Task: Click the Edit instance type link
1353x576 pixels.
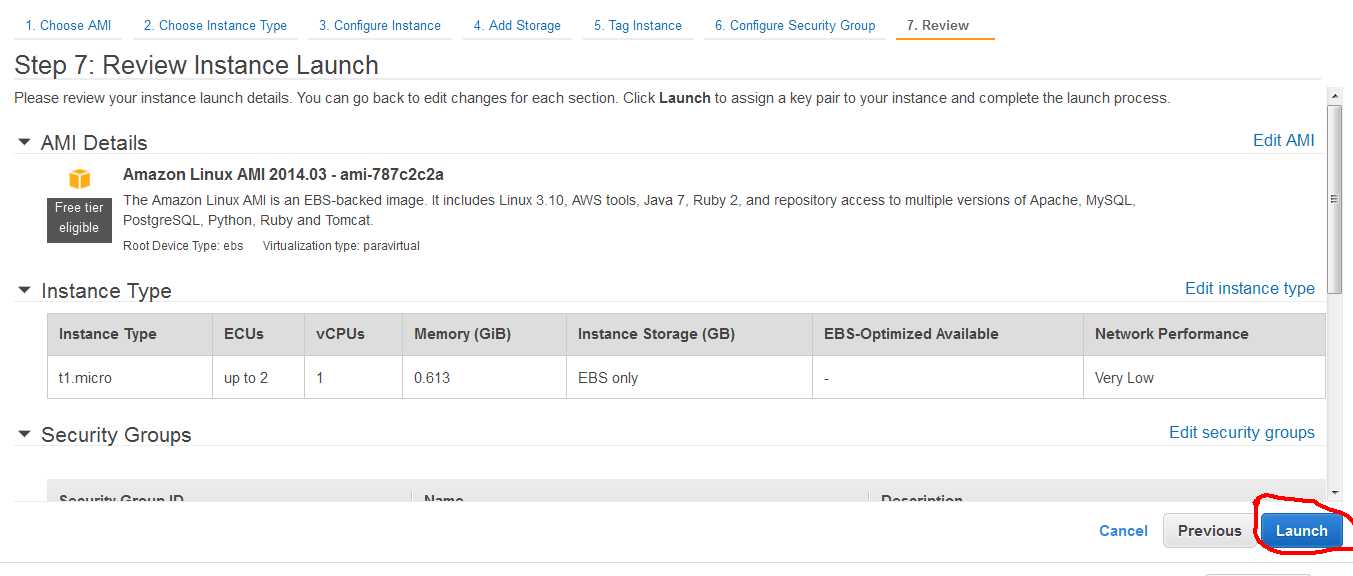Action: point(1250,288)
